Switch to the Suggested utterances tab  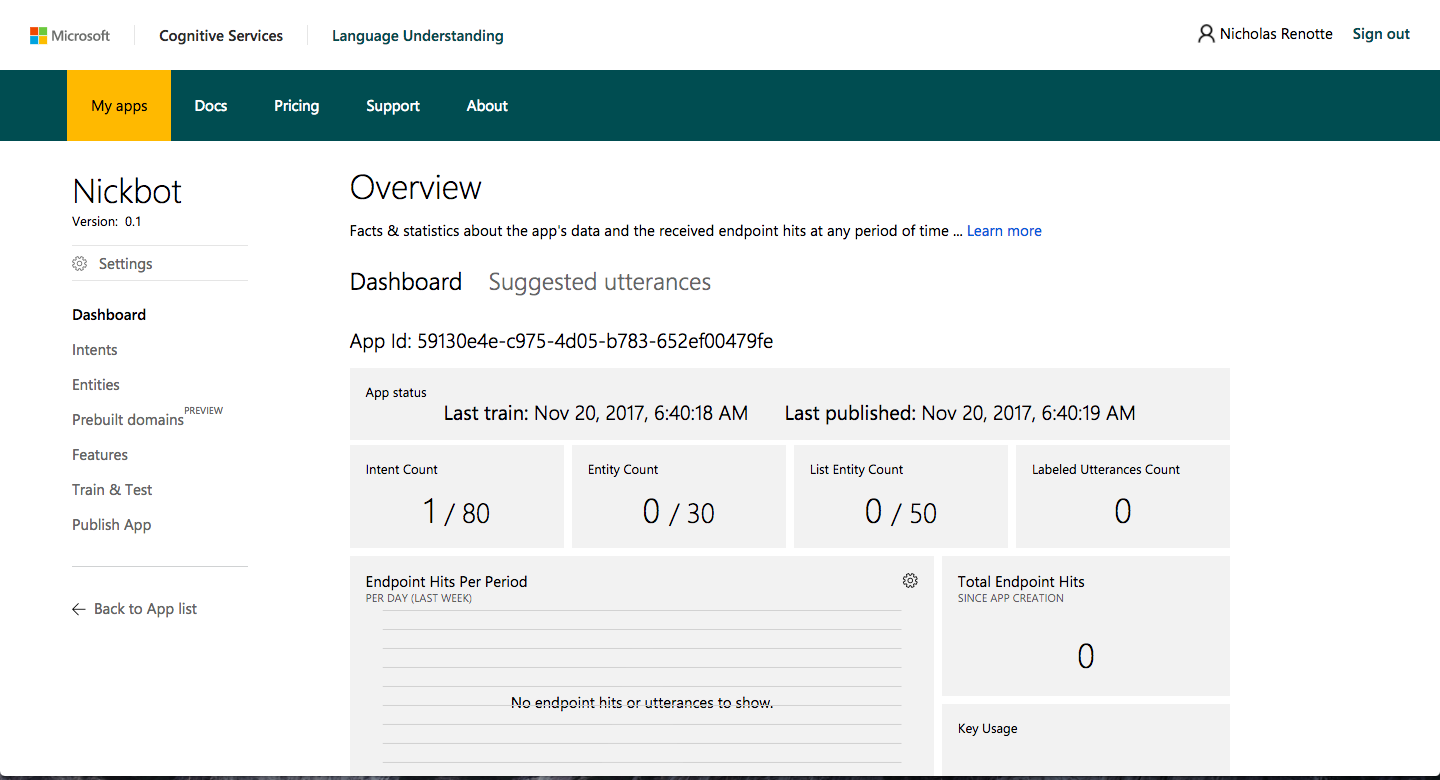(600, 282)
